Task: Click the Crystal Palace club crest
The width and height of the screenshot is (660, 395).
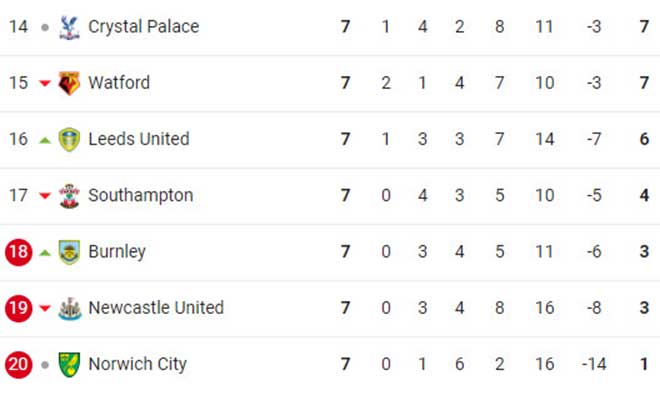Action: click(69, 27)
